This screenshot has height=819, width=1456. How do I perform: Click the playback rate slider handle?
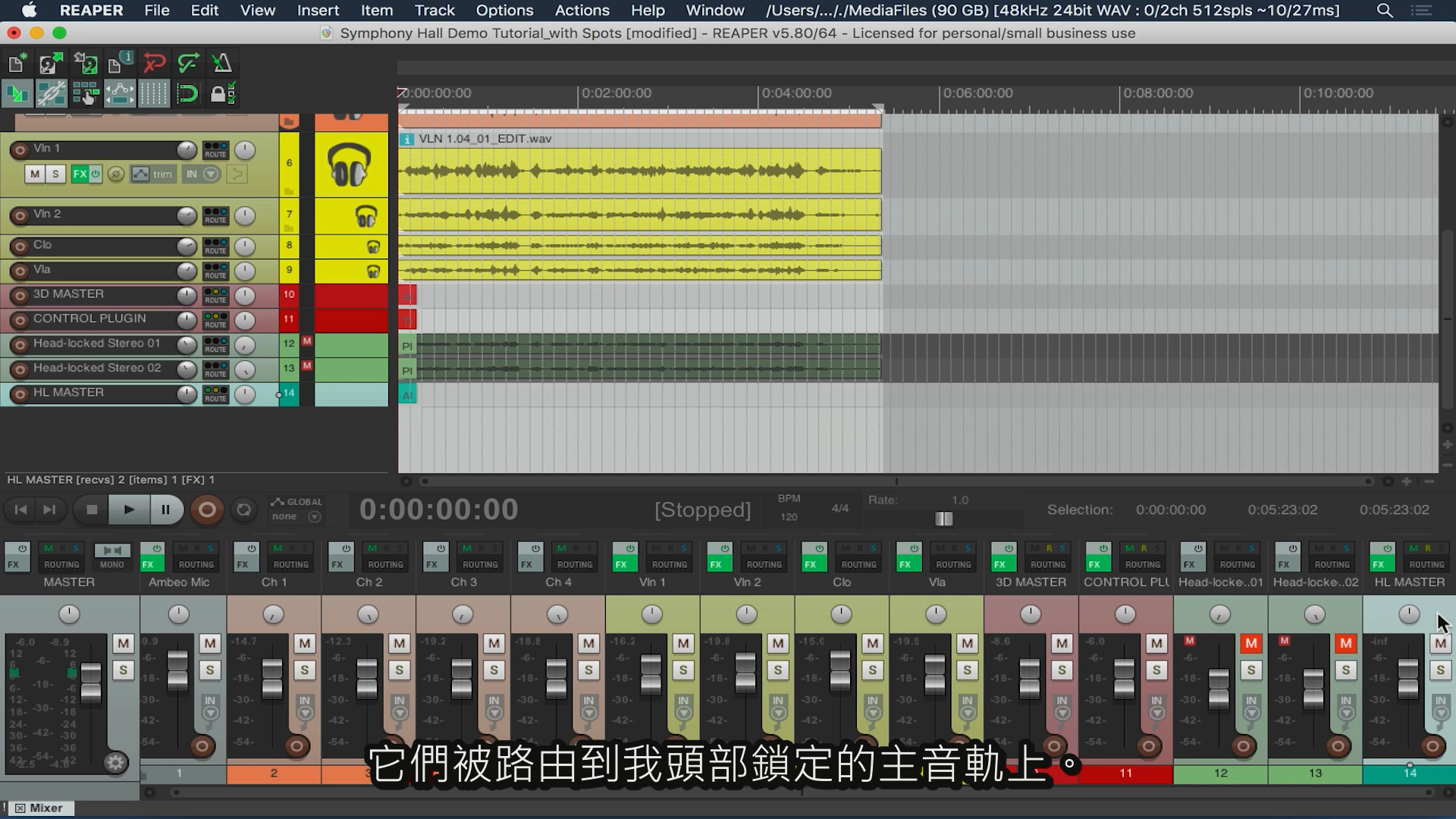pos(943,519)
